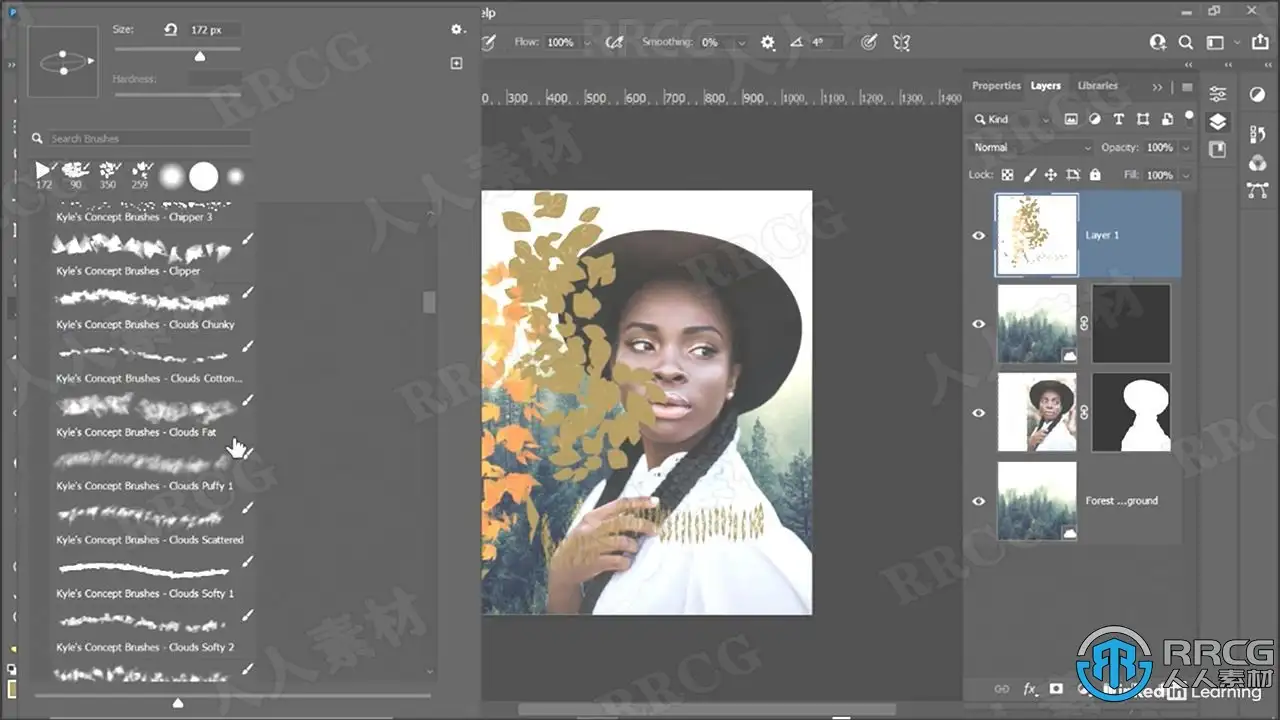Choose workspace layout icon
1280x720 pixels.
(x=1215, y=43)
